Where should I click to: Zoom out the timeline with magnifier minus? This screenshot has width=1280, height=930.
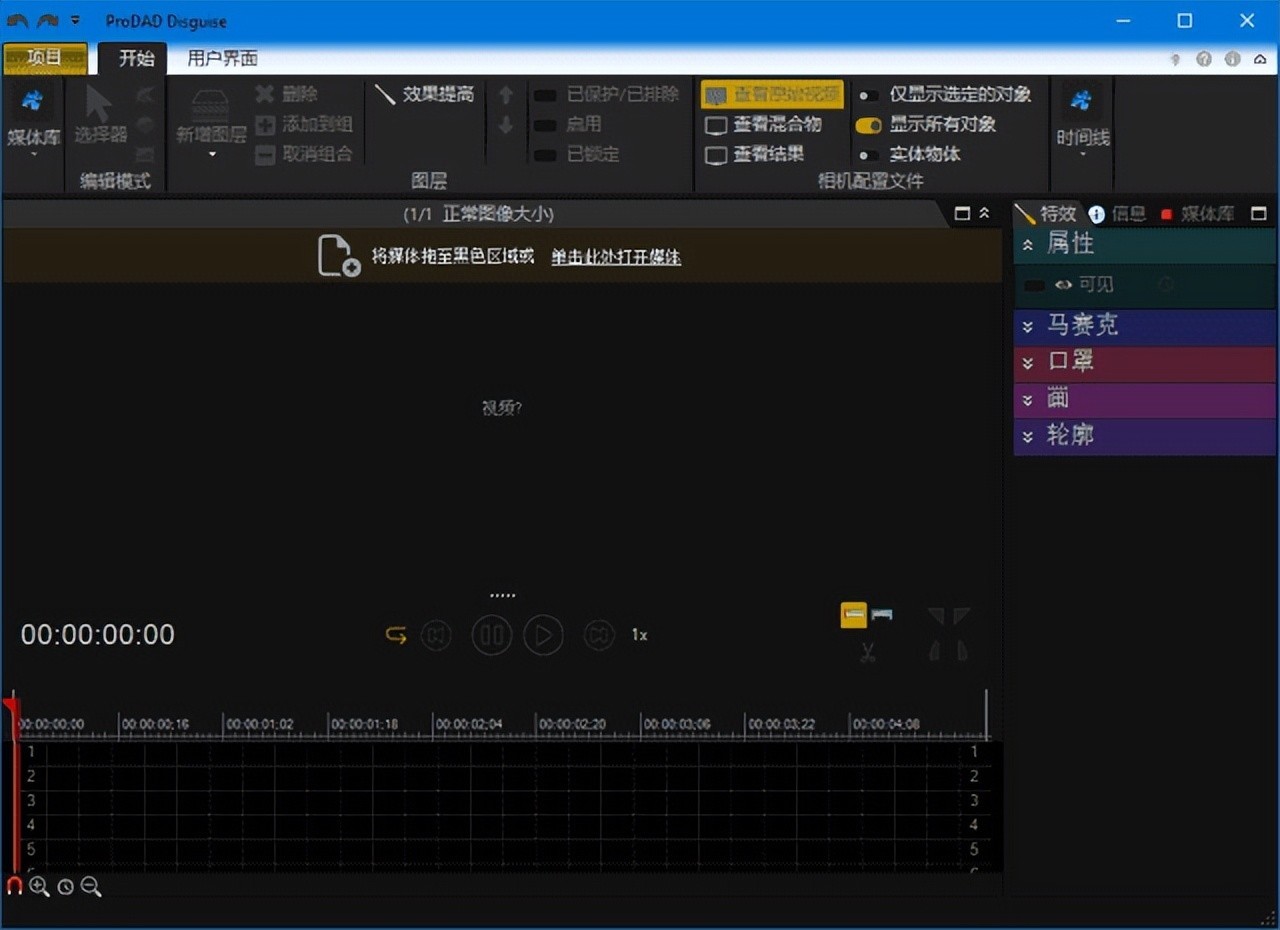(x=91, y=886)
